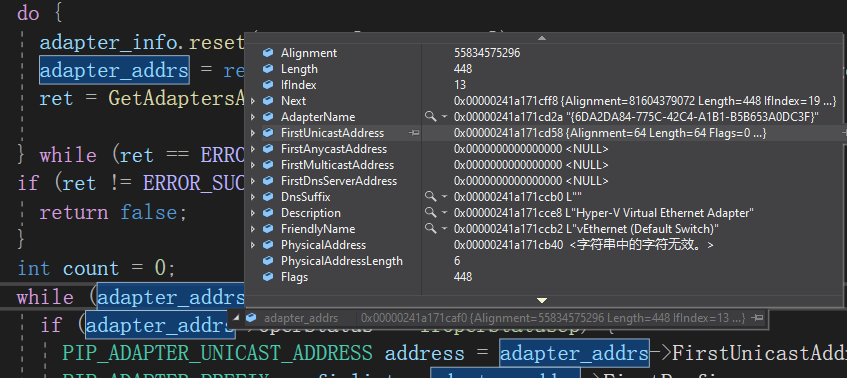Expand the FirstDnsServerAddress node
Image resolution: width=847 pixels, height=378 pixels.
point(253,181)
